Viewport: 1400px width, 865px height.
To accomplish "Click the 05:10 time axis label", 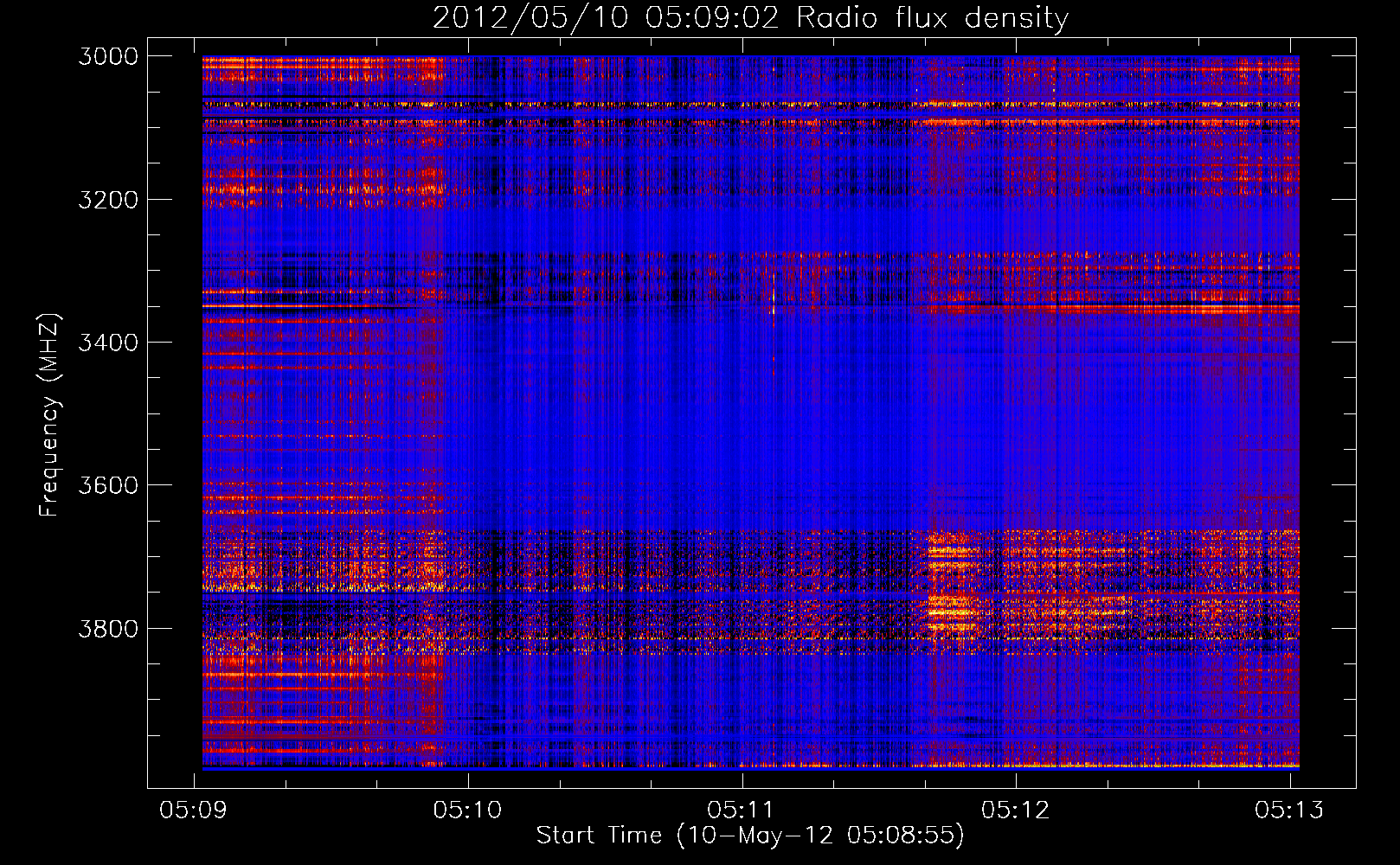I will coord(468,810).
